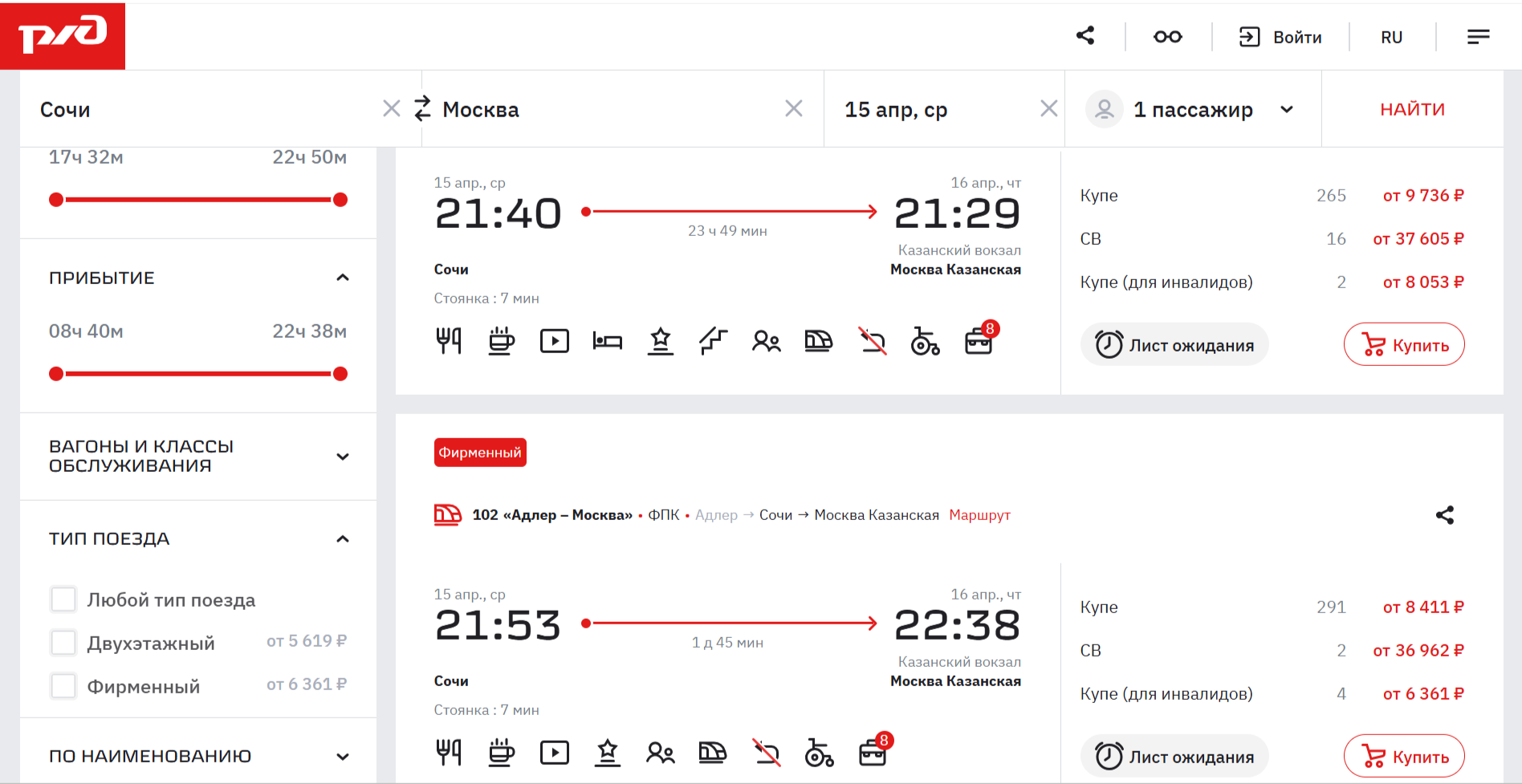Switch language via the RU menu
This screenshot has width=1522, height=784.
1391,37
